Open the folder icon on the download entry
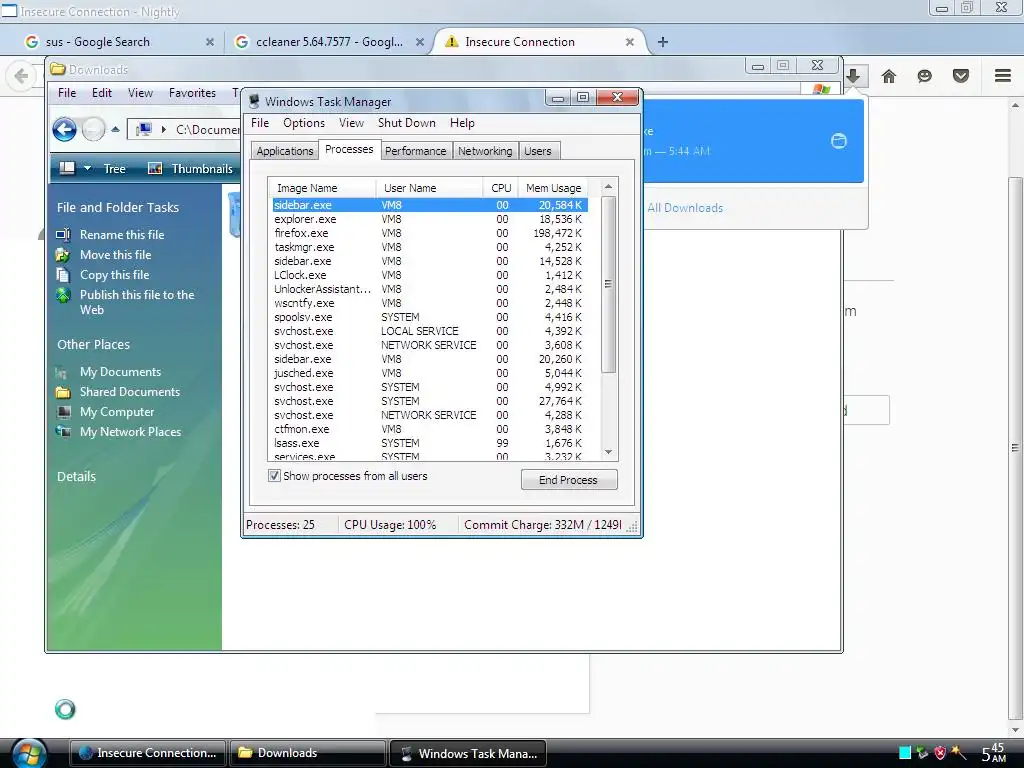The height and width of the screenshot is (768, 1024). (839, 141)
